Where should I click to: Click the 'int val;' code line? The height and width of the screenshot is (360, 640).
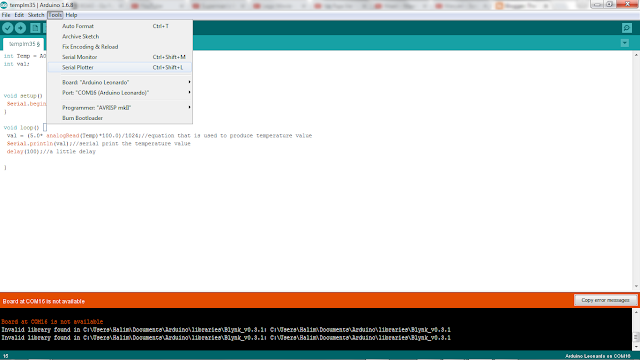point(17,64)
